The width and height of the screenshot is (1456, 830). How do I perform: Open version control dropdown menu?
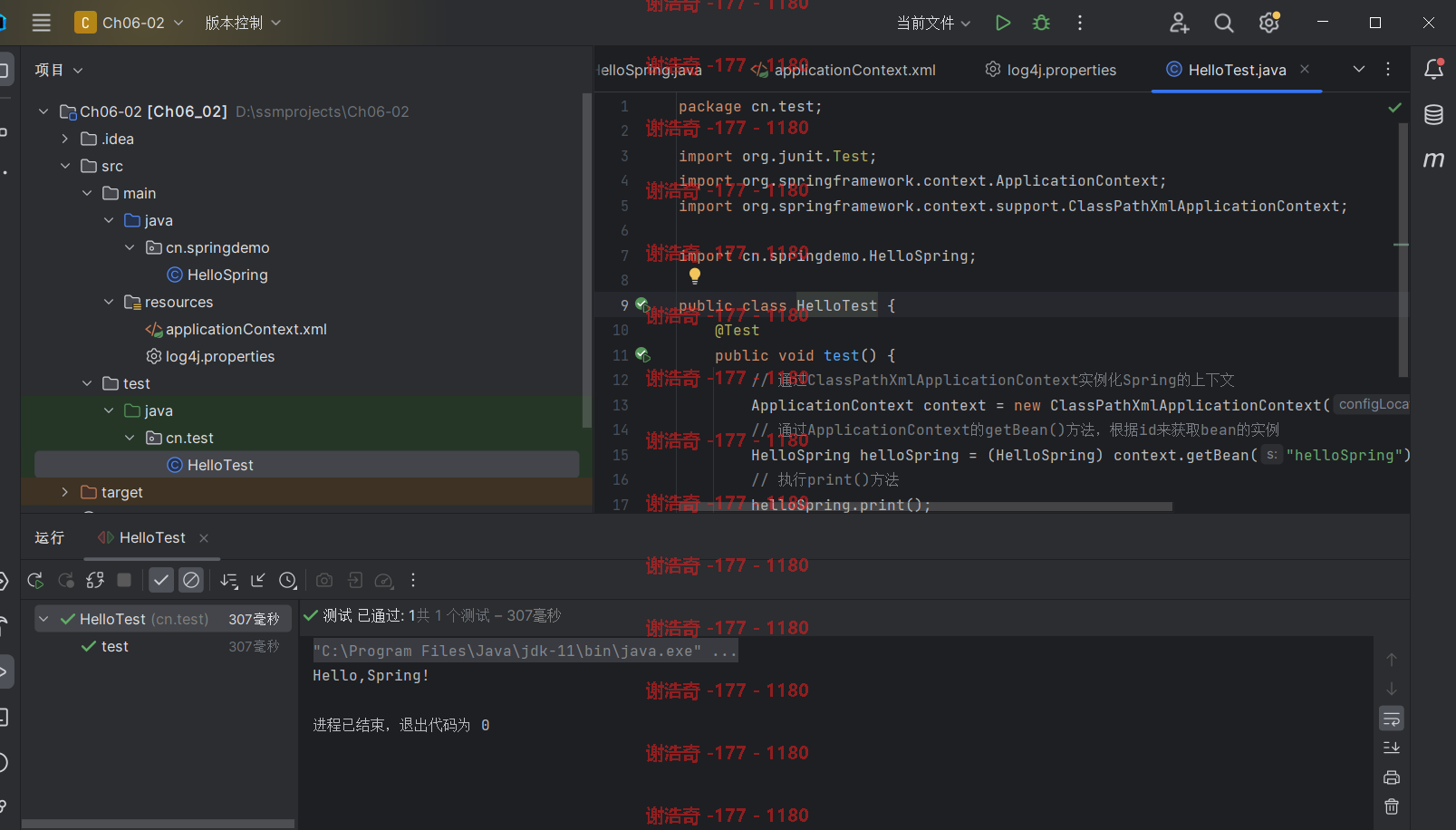[242, 23]
